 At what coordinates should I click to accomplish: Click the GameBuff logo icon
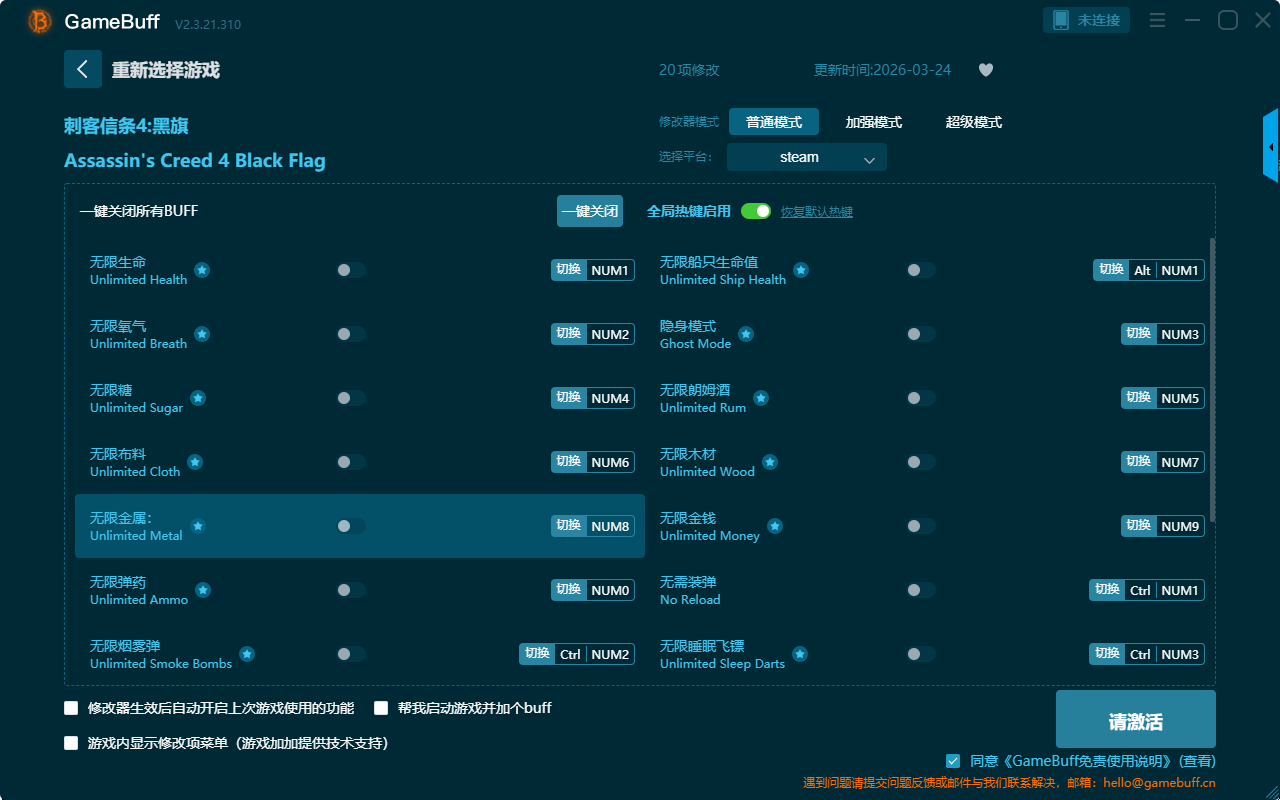click(x=40, y=21)
